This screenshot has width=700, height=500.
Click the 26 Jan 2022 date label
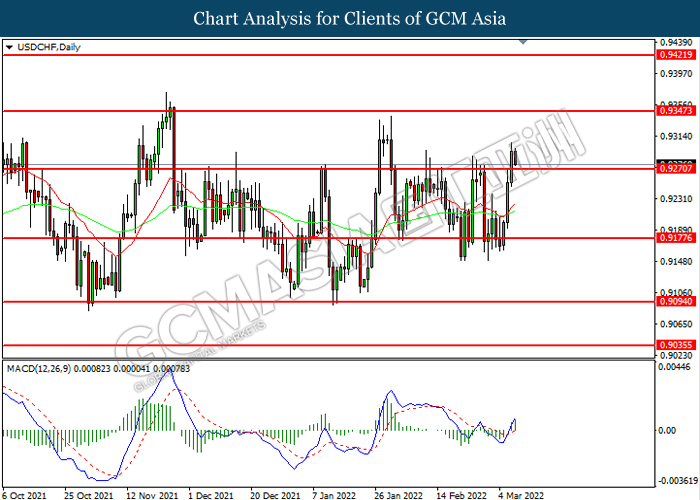click(x=399, y=495)
